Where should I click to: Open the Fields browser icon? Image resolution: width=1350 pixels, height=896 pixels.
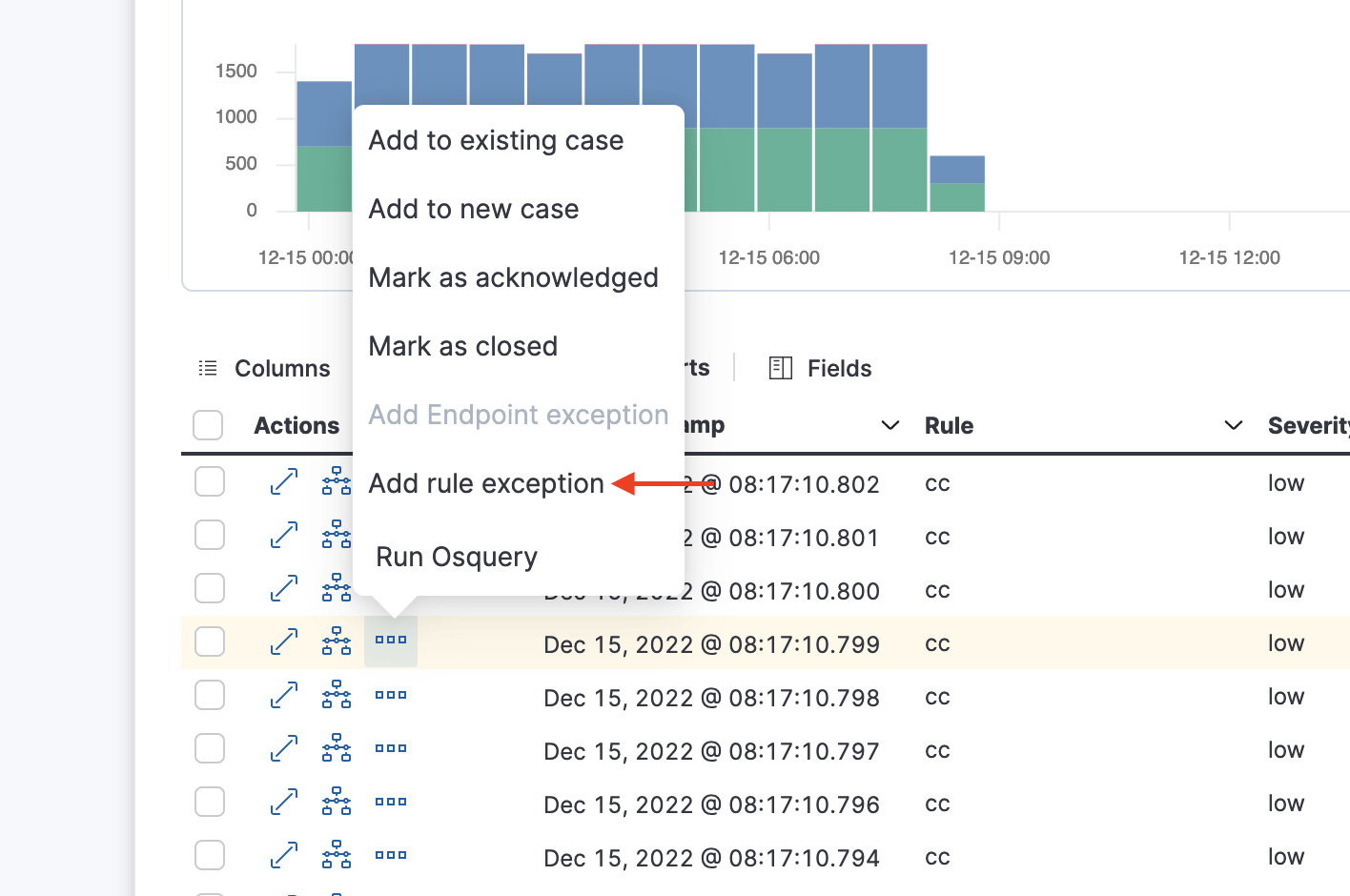pos(781,368)
